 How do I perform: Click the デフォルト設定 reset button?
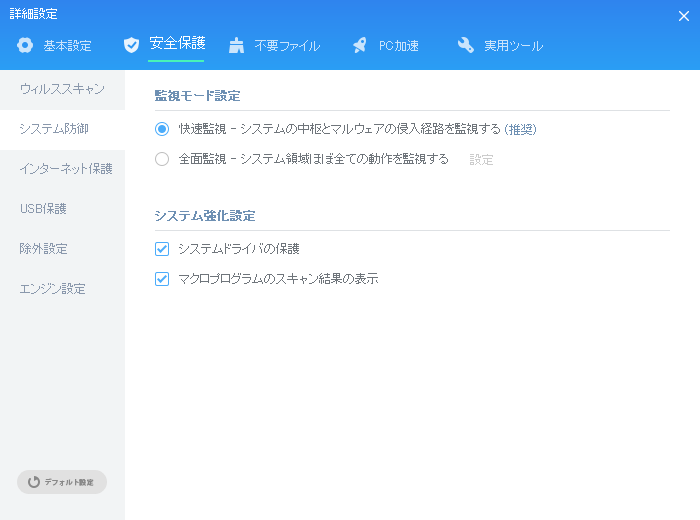click(x=62, y=482)
